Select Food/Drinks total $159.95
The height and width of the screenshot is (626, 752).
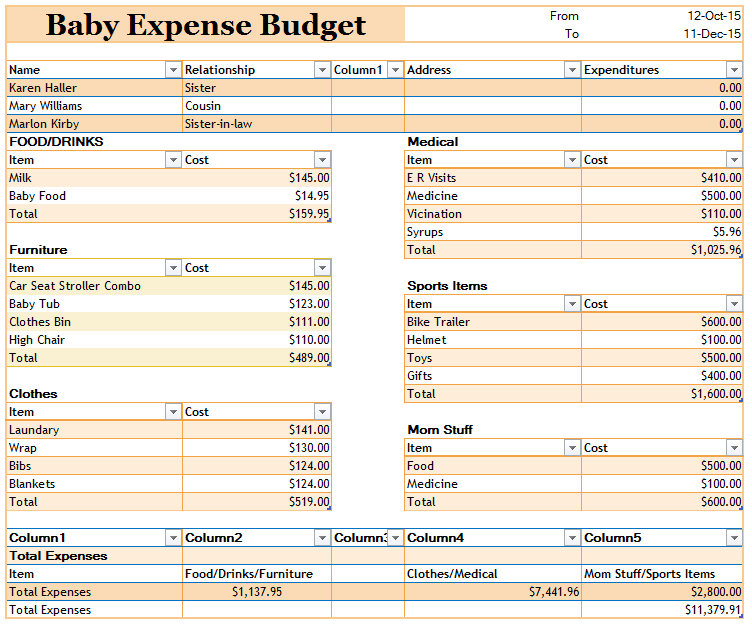pyautogui.click(x=257, y=214)
